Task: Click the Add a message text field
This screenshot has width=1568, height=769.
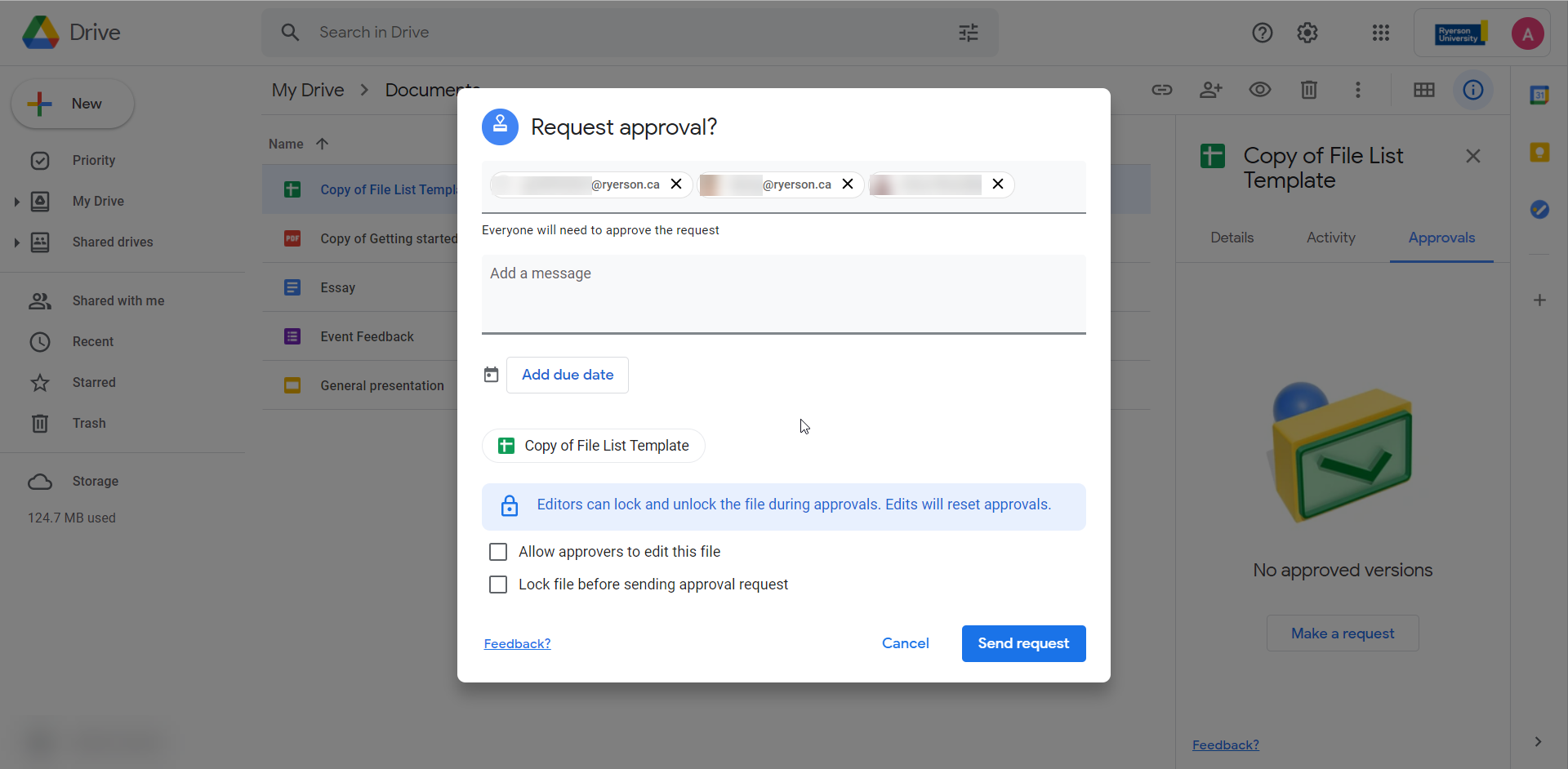Action: [x=783, y=293]
